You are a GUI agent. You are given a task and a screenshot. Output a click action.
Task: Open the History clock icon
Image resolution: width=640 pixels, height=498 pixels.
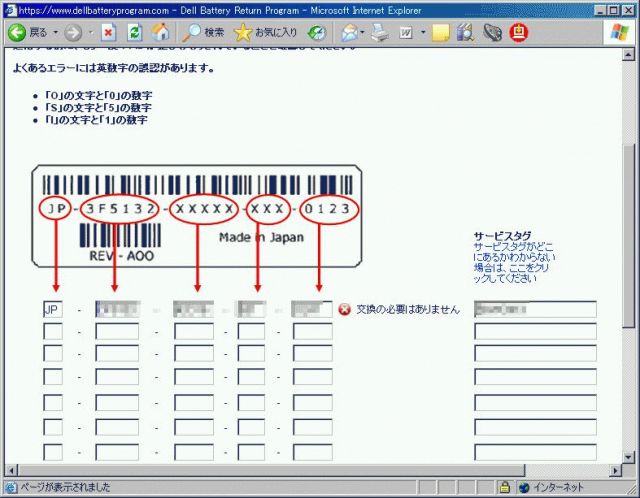coord(317,33)
